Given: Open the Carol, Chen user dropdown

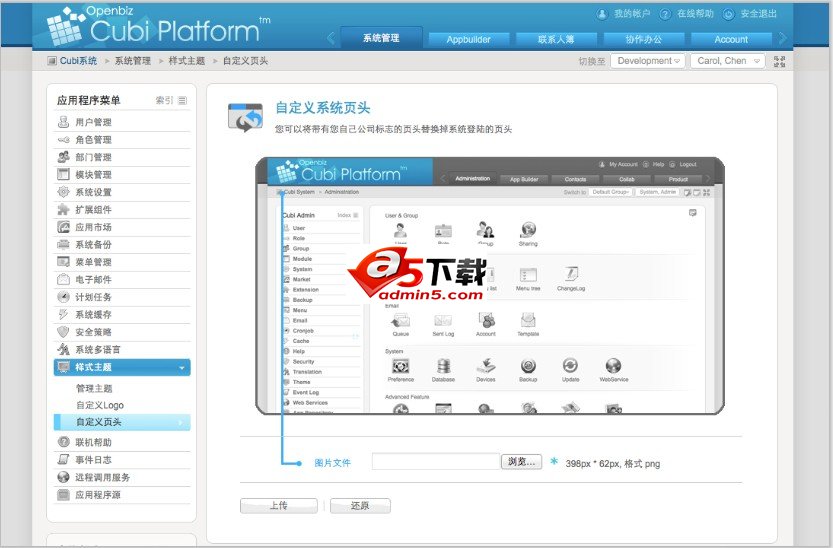Looking at the screenshot, I should point(727,61).
